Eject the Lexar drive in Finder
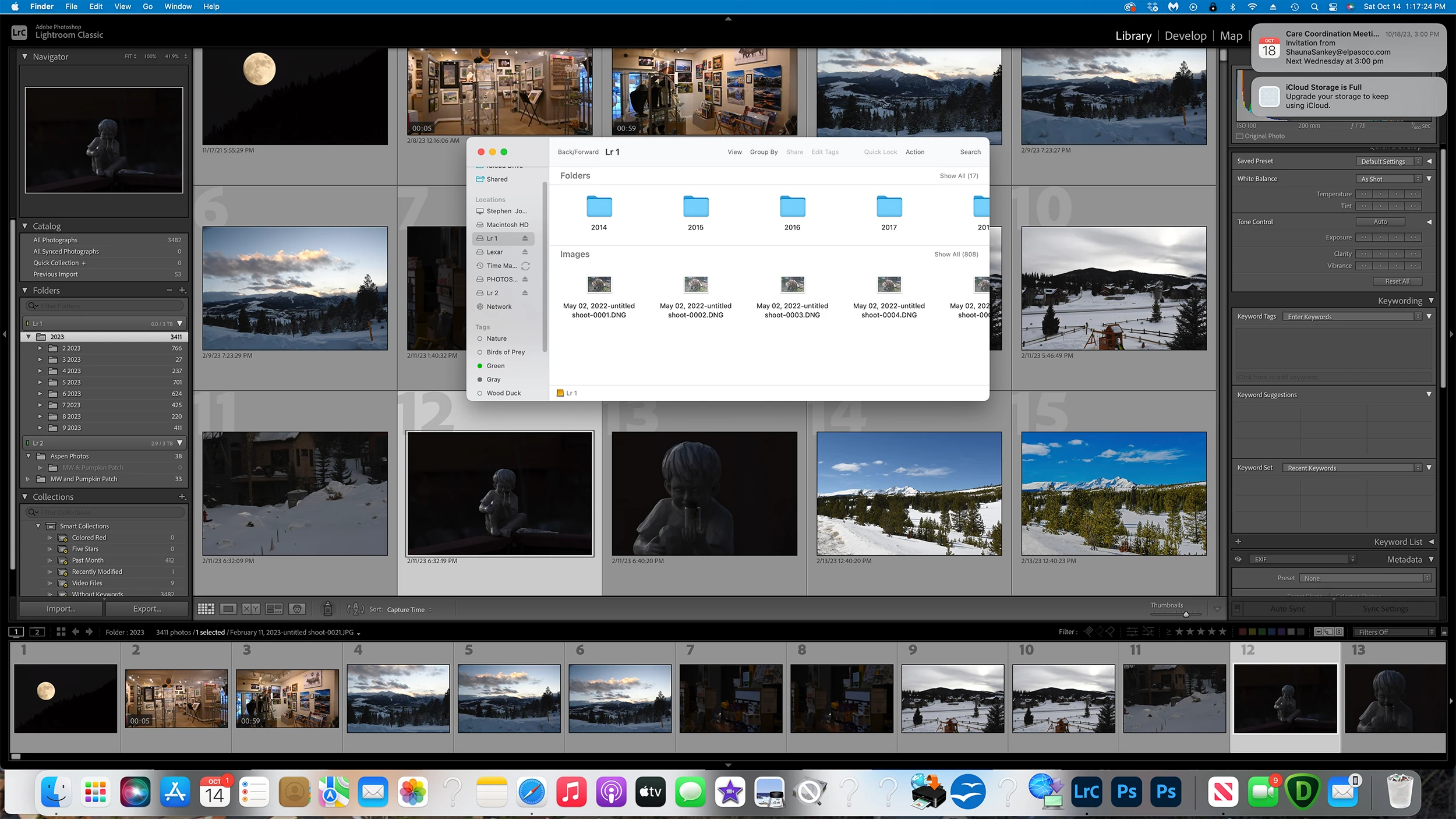The width and height of the screenshot is (1456, 819). pos(525,252)
